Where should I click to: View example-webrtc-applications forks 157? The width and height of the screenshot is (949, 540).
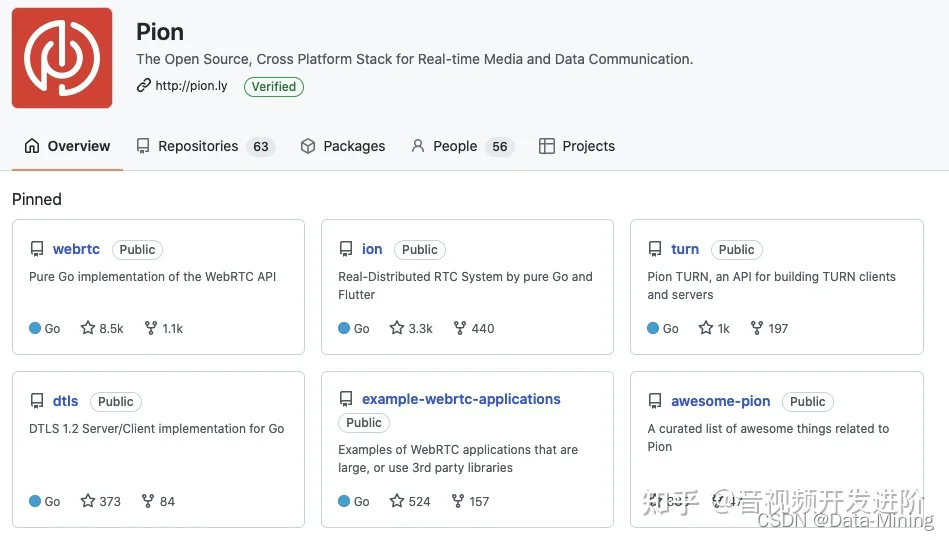(x=470, y=501)
